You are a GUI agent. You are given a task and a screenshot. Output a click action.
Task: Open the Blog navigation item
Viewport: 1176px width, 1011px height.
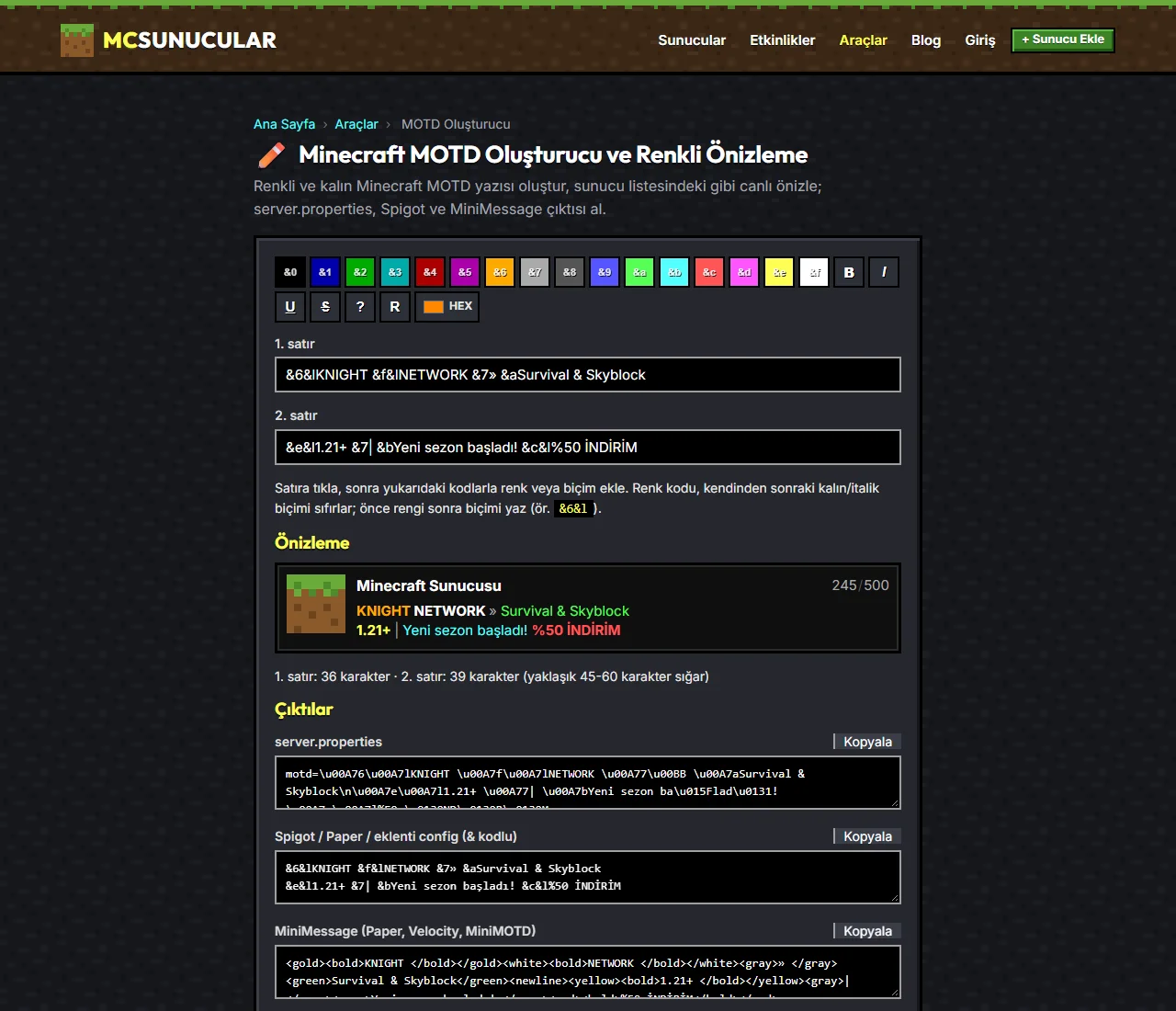(926, 40)
